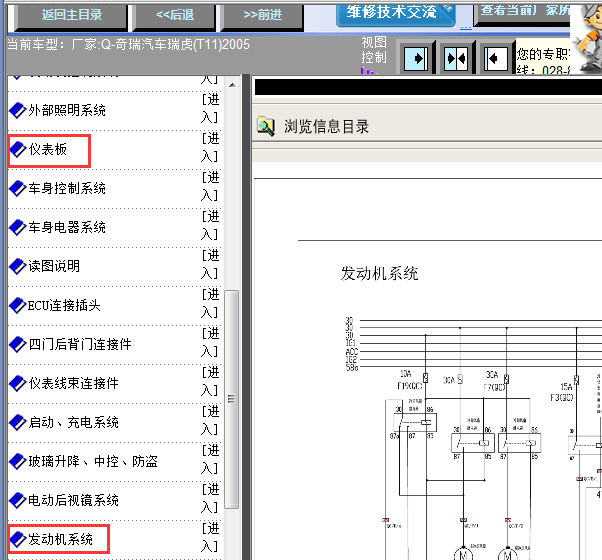This screenshot has width=602, height=560.
Task: Click the 浏览信息目录 folder search icon
Action: pos(266,126)
